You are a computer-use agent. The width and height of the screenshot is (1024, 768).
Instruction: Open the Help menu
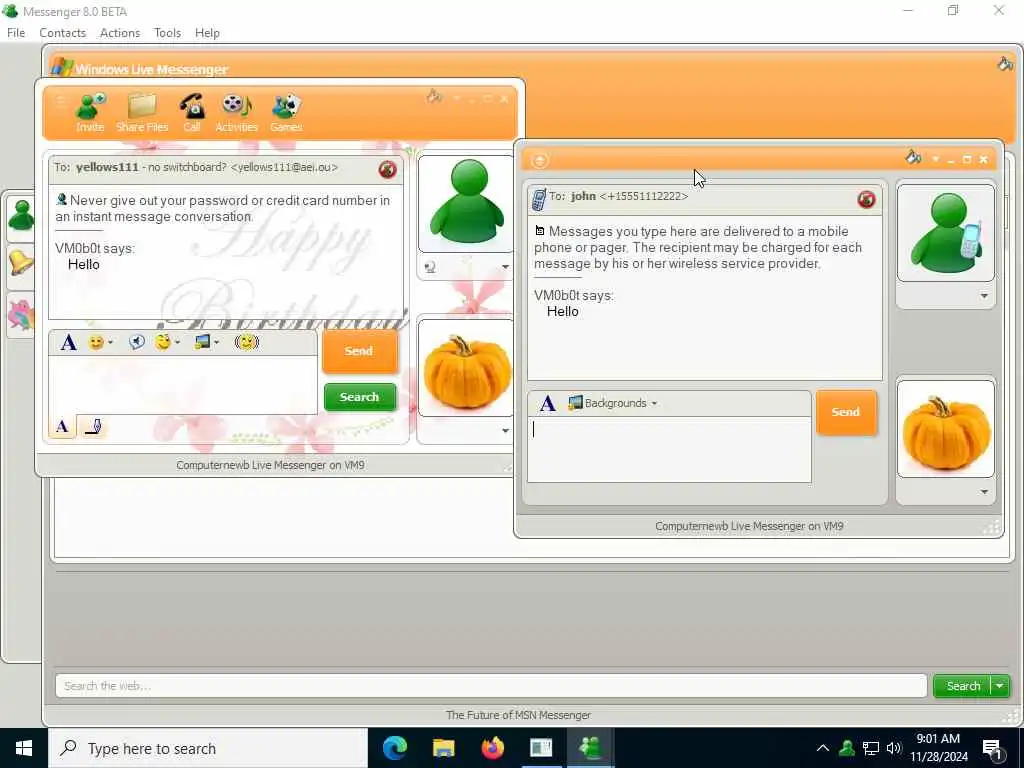pyautogui.click(x=207, y=33)
